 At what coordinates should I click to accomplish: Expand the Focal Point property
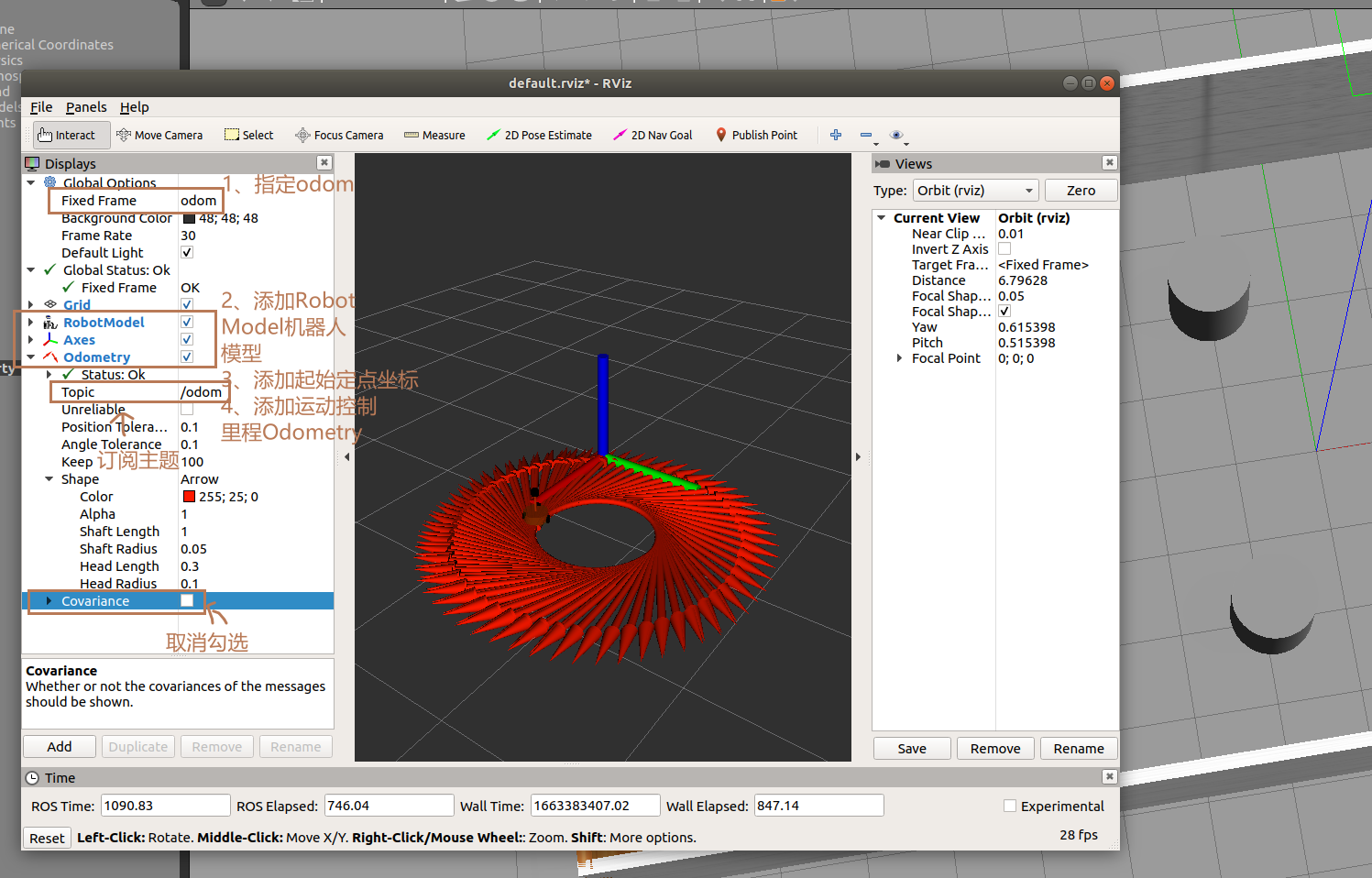point(899,358)
